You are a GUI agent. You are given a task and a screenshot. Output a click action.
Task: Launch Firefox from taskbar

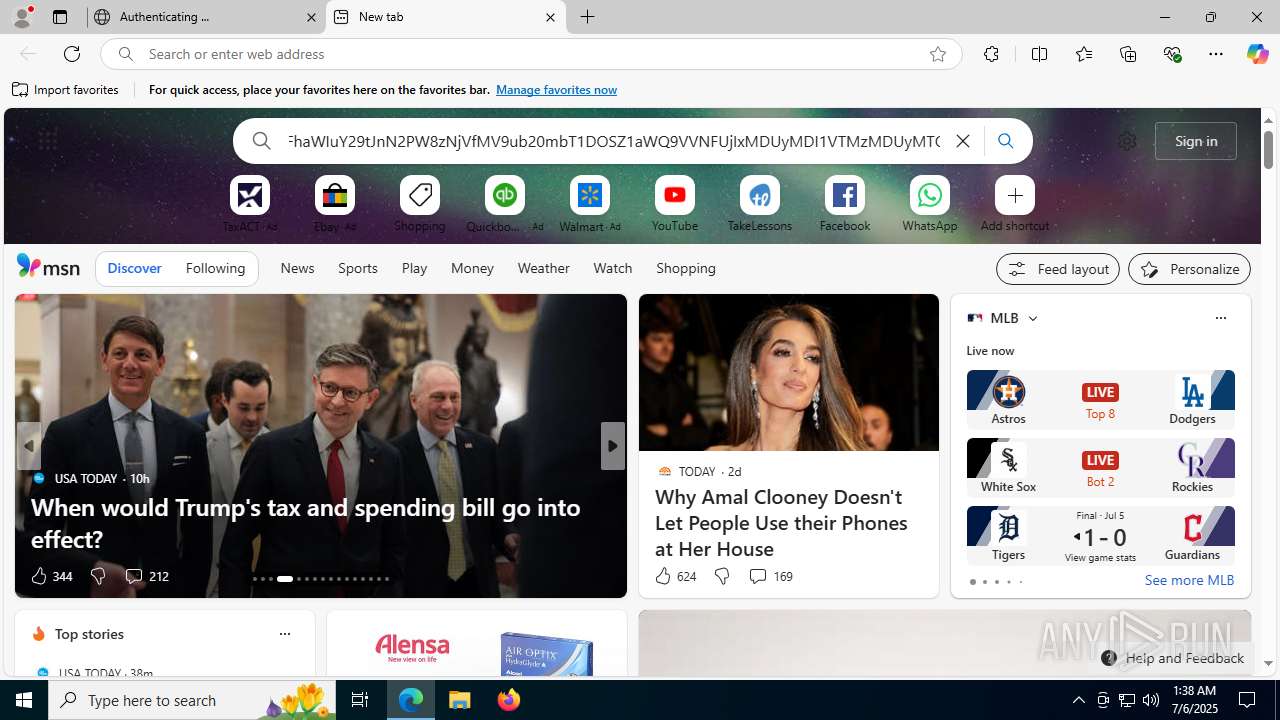click(509, 700)
